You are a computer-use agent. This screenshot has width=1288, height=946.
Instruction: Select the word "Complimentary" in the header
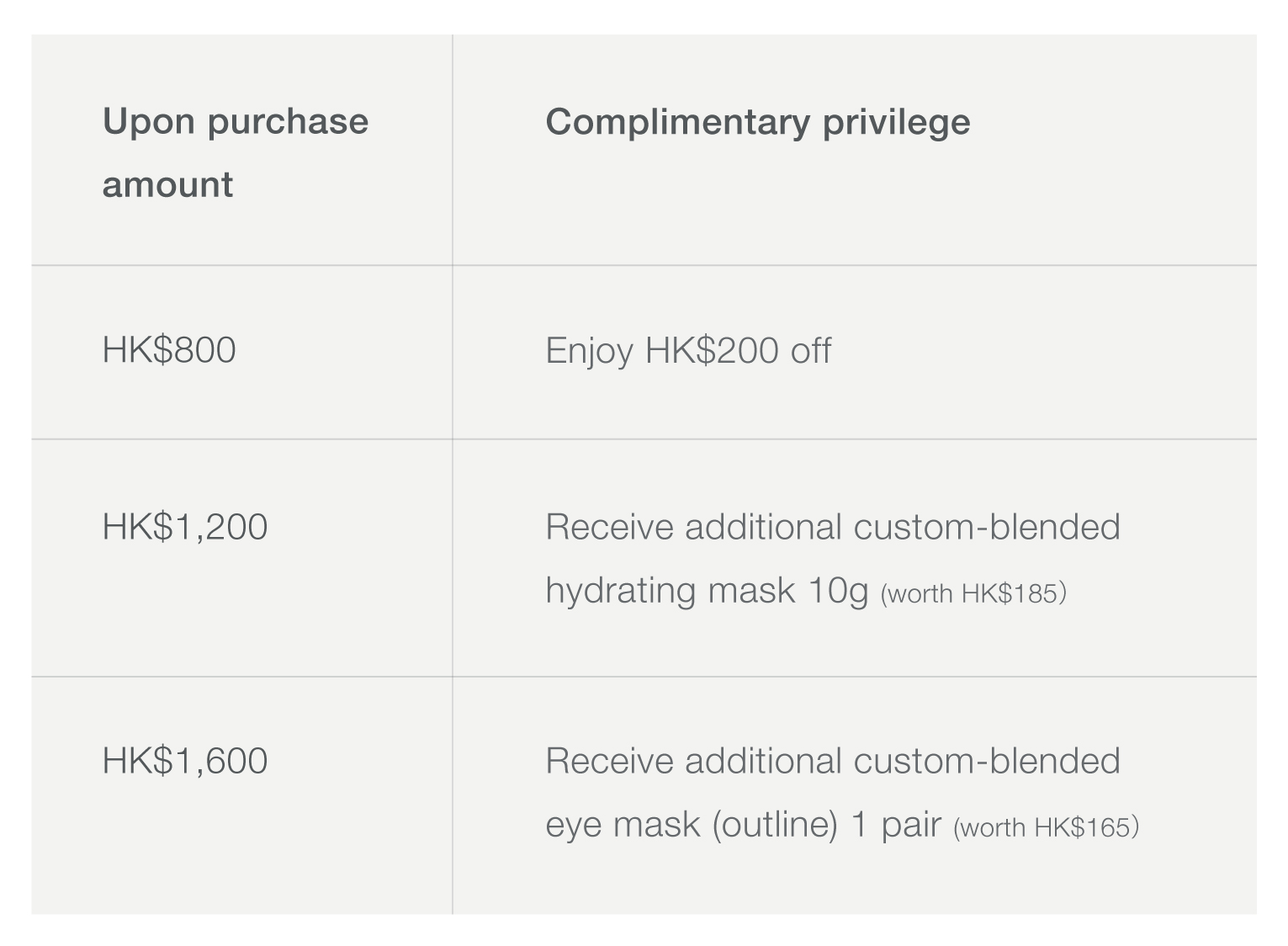click(677, 122)
